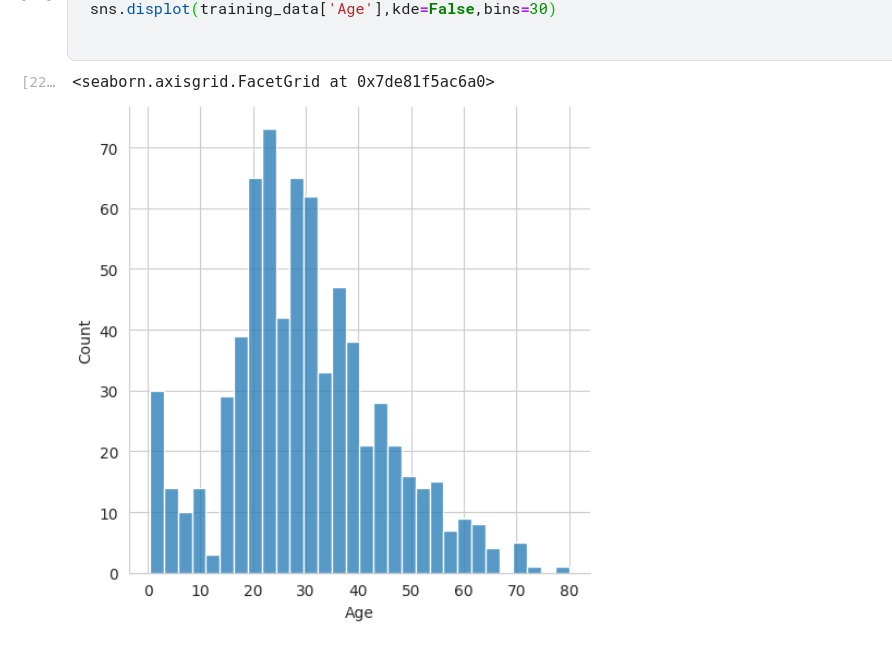Click the x-axis tick label 80
This screenshot has height=655, width=892.
[569, 591]
